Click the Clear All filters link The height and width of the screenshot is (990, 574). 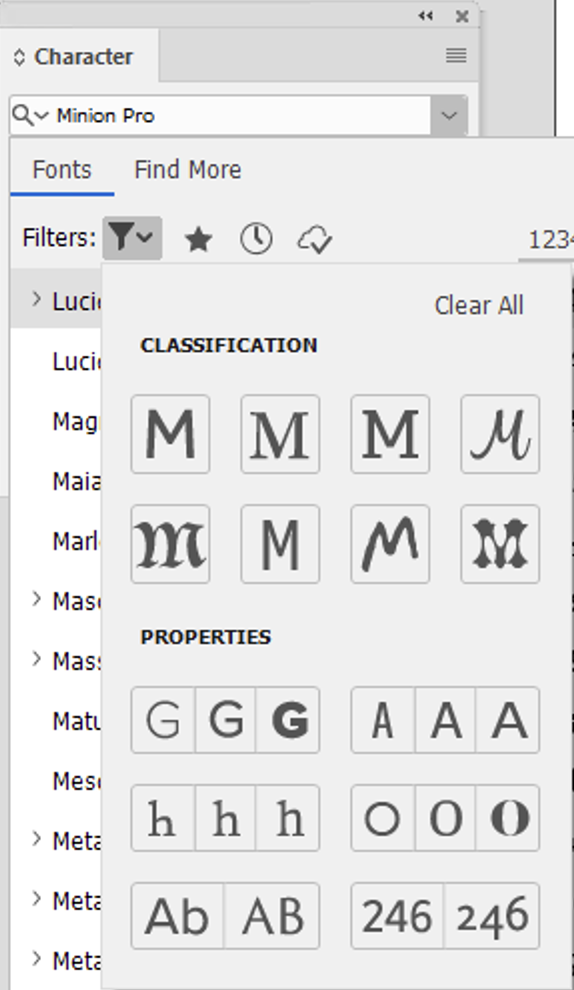point(479,306)
